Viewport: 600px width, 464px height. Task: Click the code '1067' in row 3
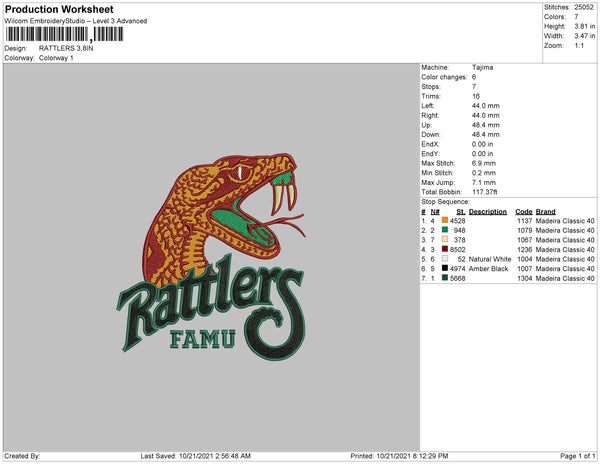pyautogui.click(x=525, y=240)
